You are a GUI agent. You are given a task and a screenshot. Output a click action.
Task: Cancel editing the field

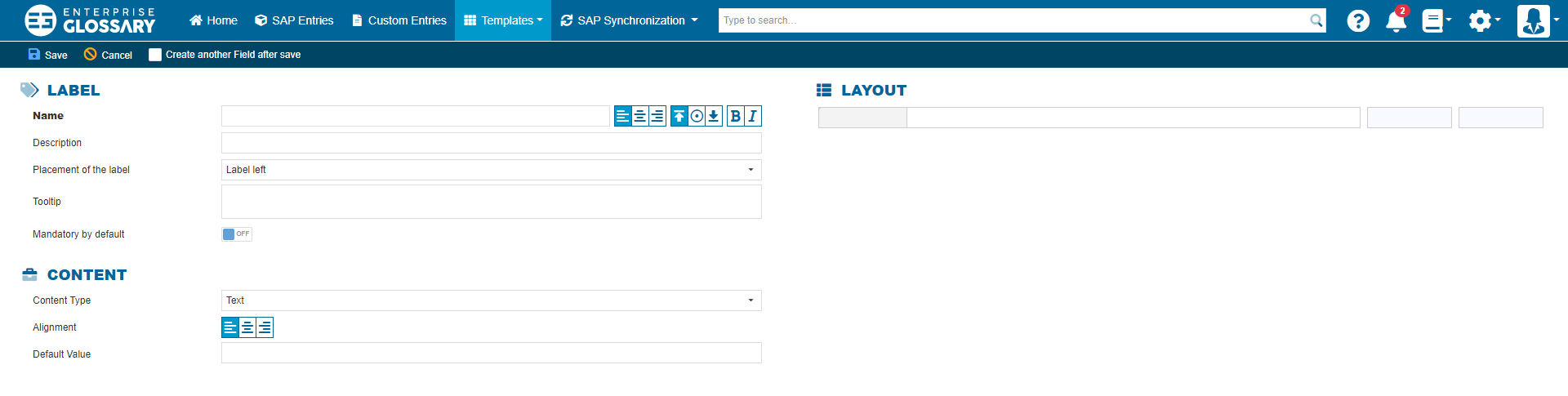pos(108,55)
